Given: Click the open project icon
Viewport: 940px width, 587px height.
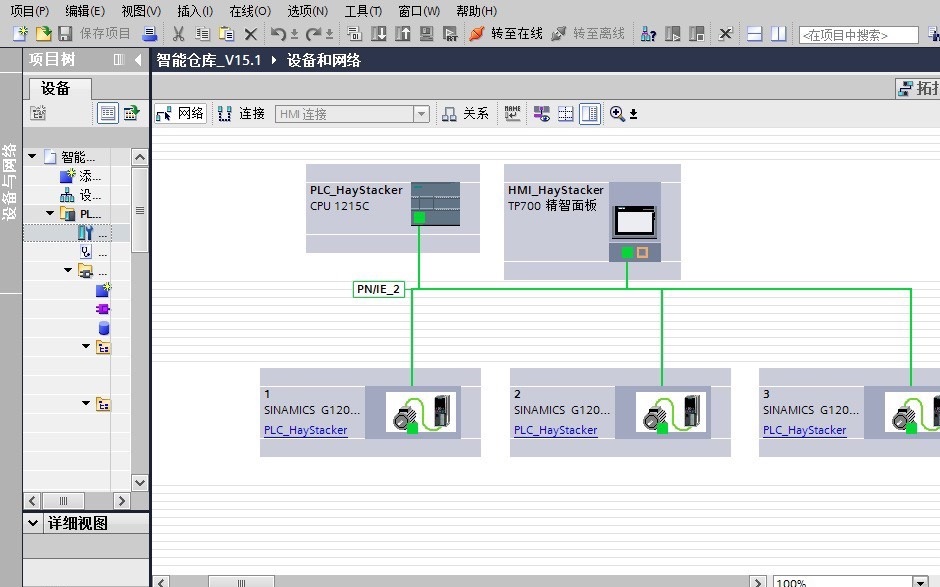Looking at the screenshot, I should 43,34.
